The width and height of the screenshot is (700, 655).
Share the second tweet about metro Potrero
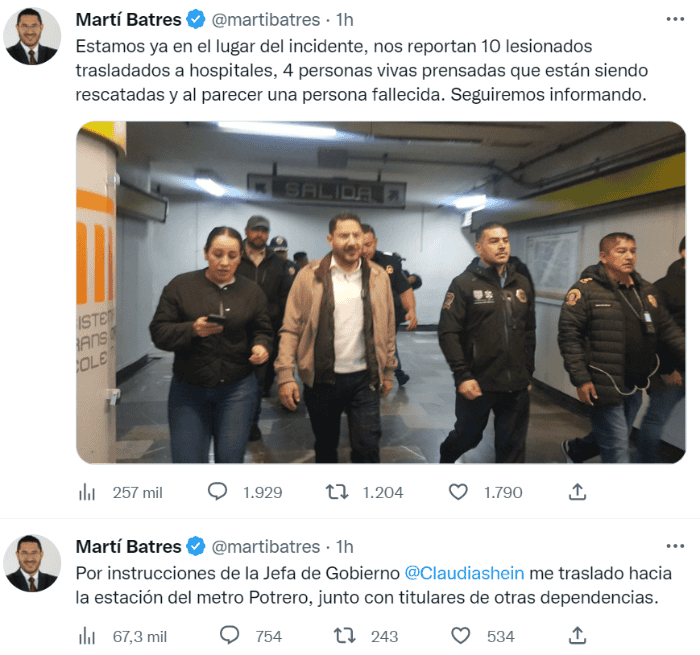[577, 636]
